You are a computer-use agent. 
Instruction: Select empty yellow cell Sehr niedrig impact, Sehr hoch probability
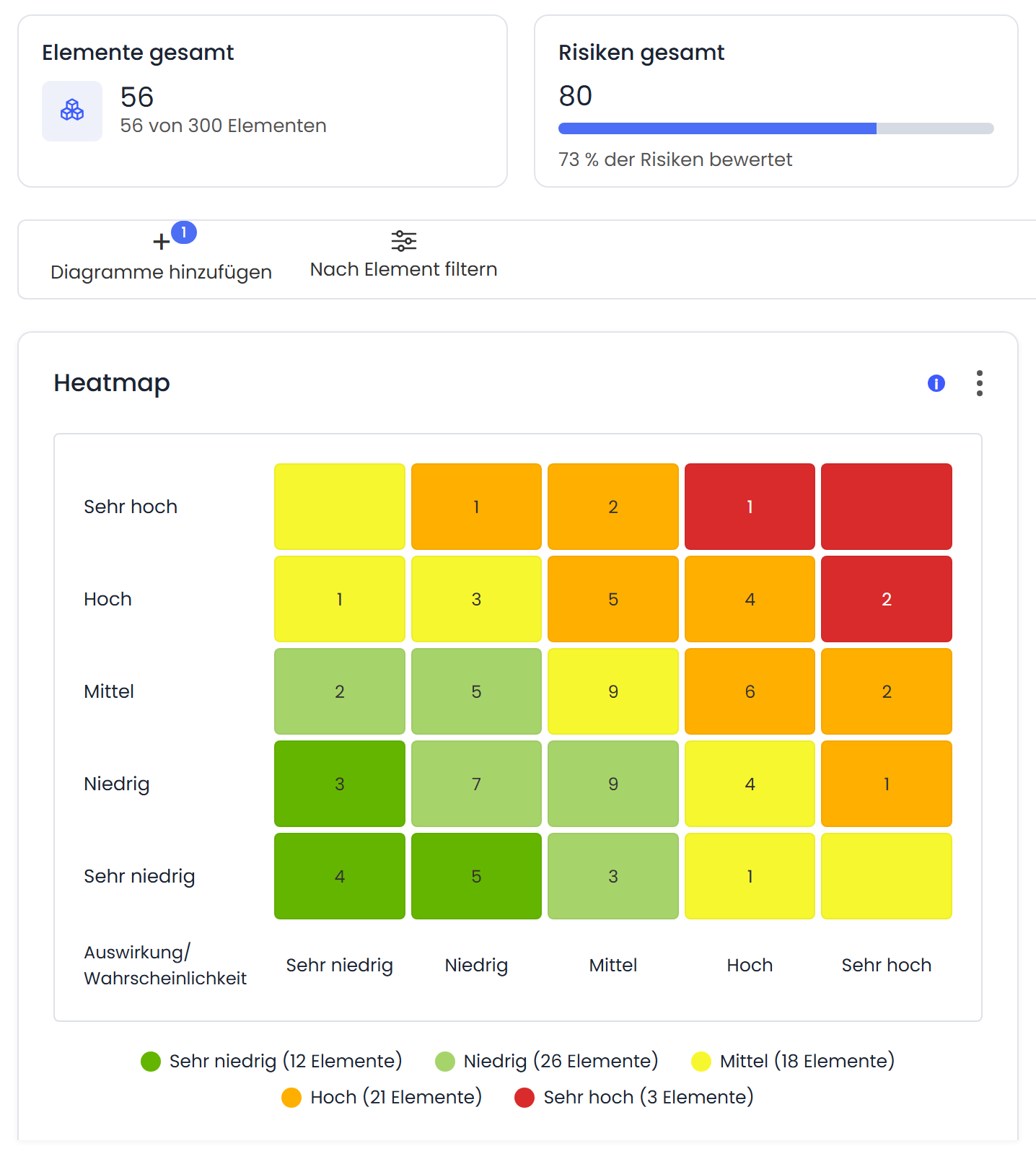click(x=887, y=876)
